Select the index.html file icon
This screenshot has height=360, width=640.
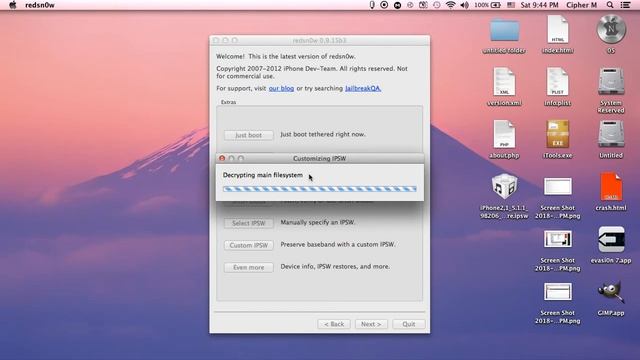pyautogui.click(x=558, y=29)
